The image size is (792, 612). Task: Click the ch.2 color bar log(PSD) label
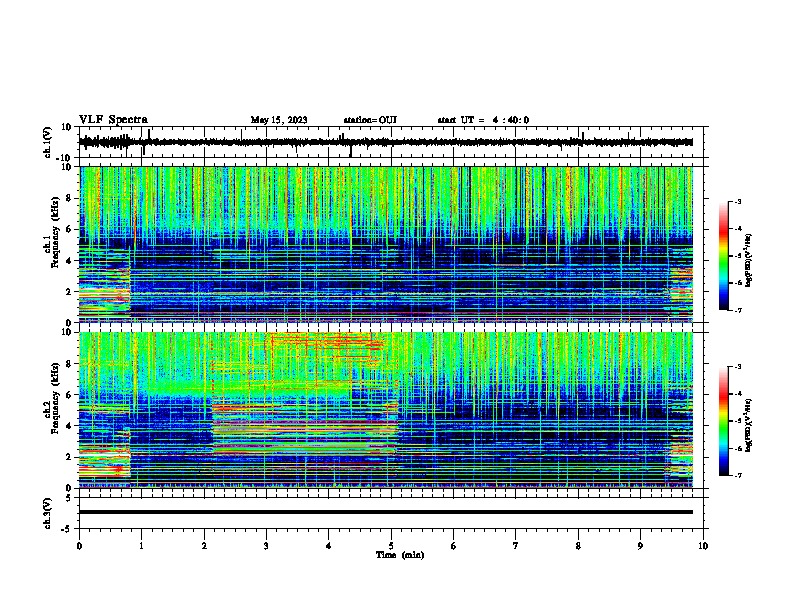pyautogui.click(x=749, y=426)
